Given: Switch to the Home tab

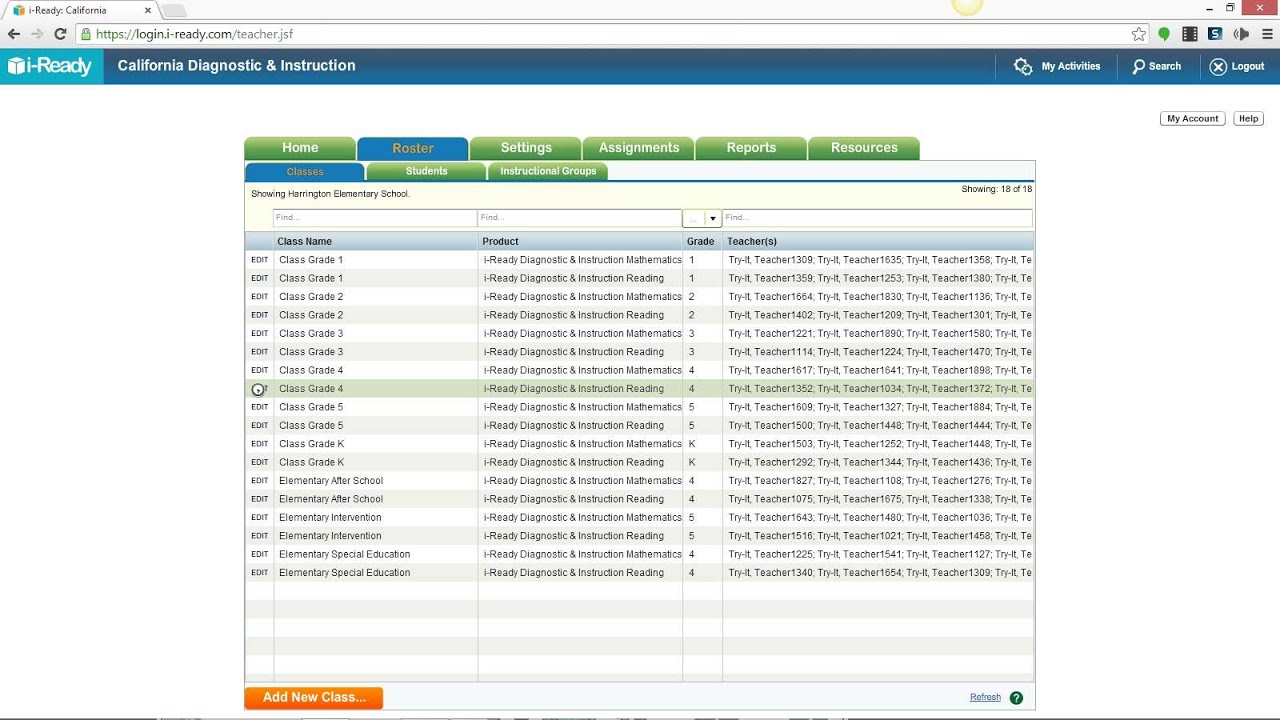Looking at the screenshot, I should [x=300, y=148].
